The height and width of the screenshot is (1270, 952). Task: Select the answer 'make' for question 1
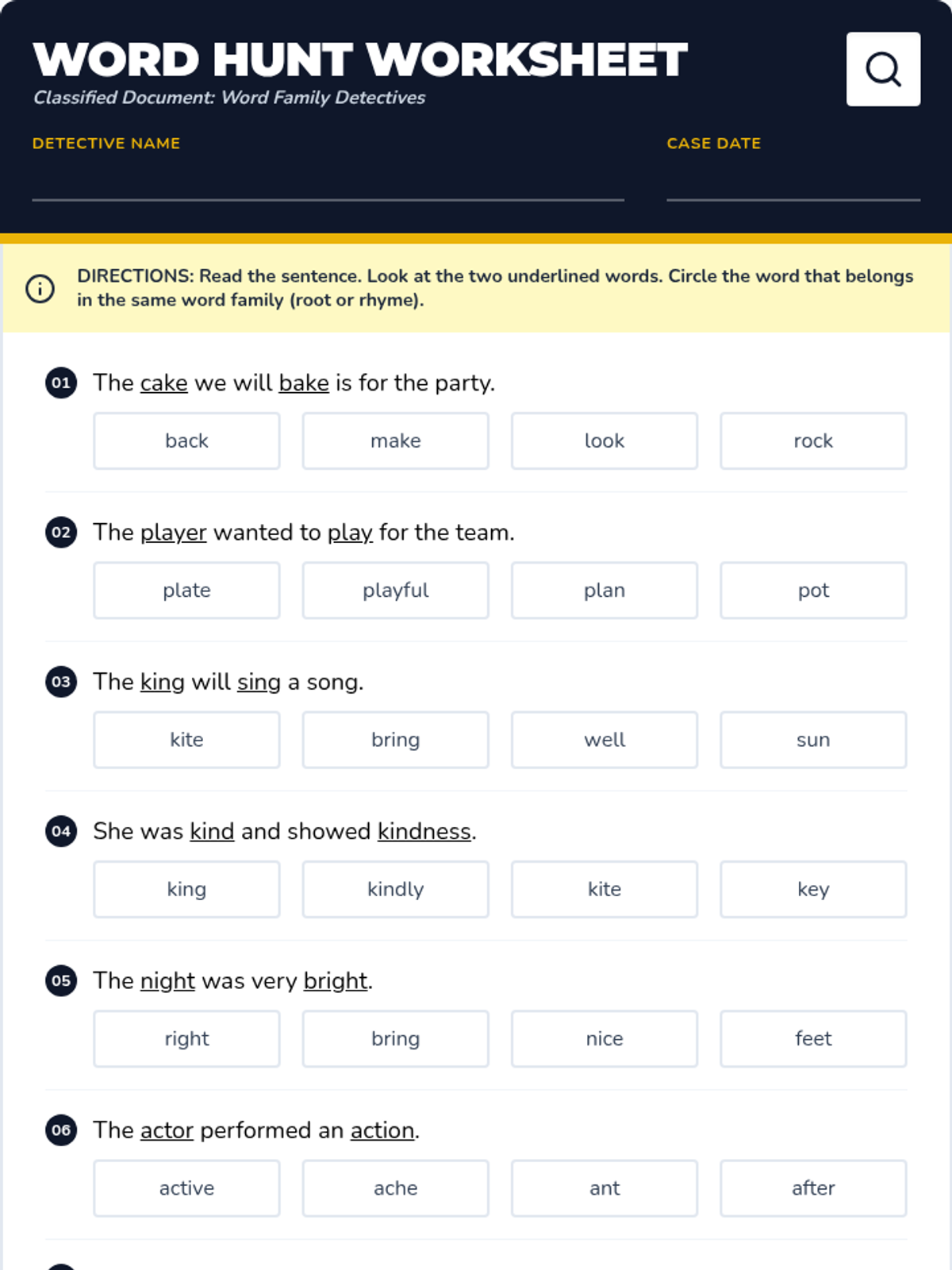(395, 441)
